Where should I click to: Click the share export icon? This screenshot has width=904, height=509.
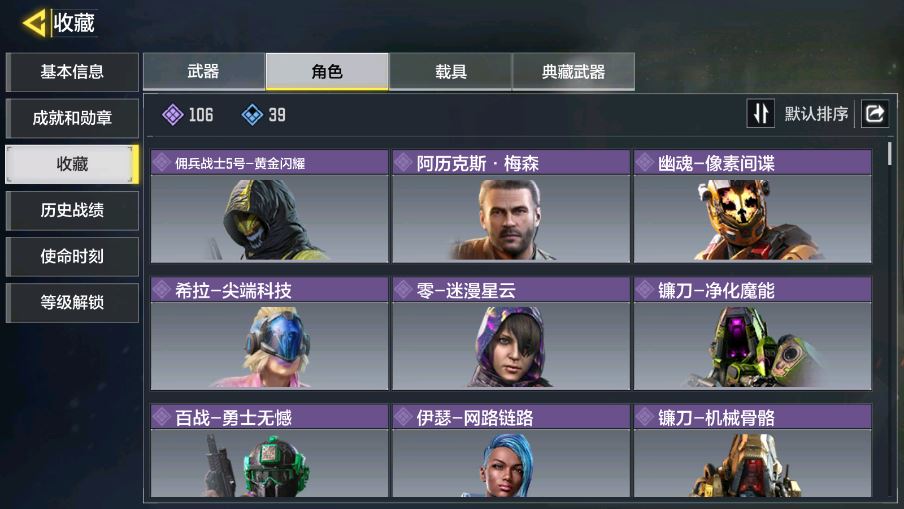pos(875,114)
